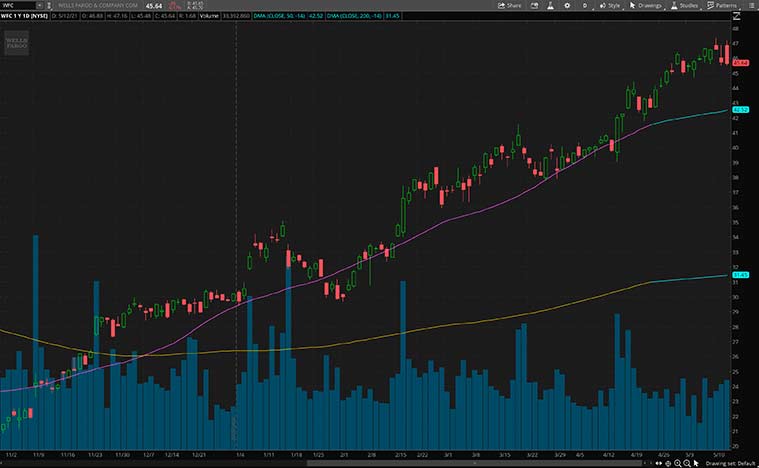This screenshot has height=468, width=759.
Task: Click the Share button in the toolbar
Action: 510,5
